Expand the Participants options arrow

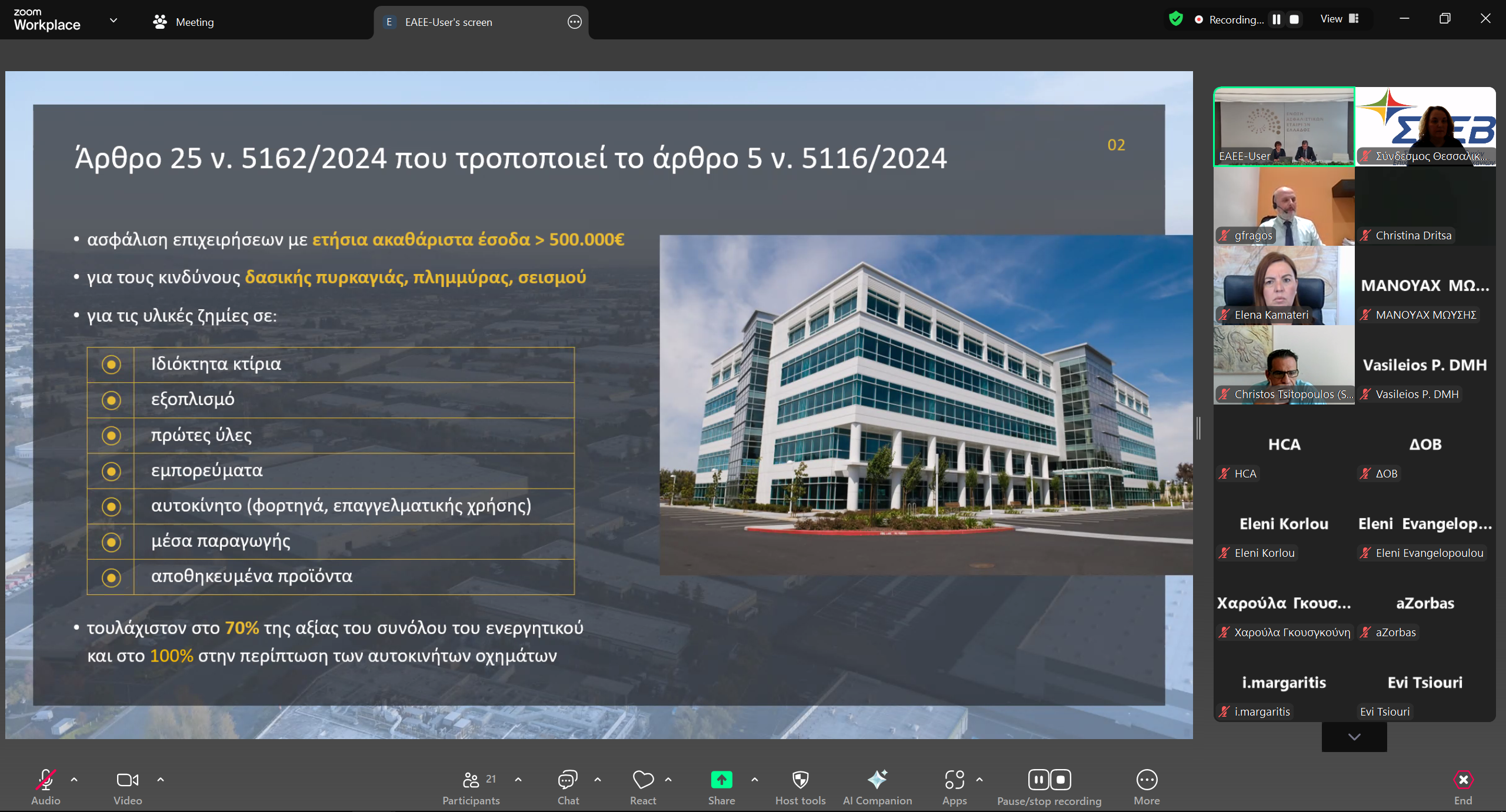pos(518,780)
